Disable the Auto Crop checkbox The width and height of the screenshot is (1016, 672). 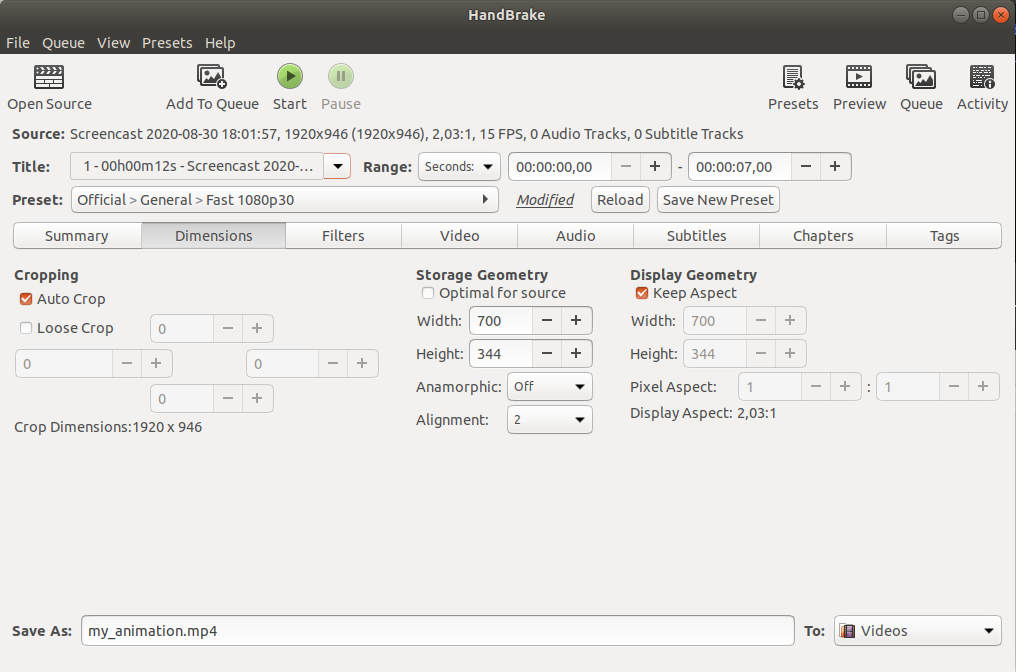click(26, 299)
